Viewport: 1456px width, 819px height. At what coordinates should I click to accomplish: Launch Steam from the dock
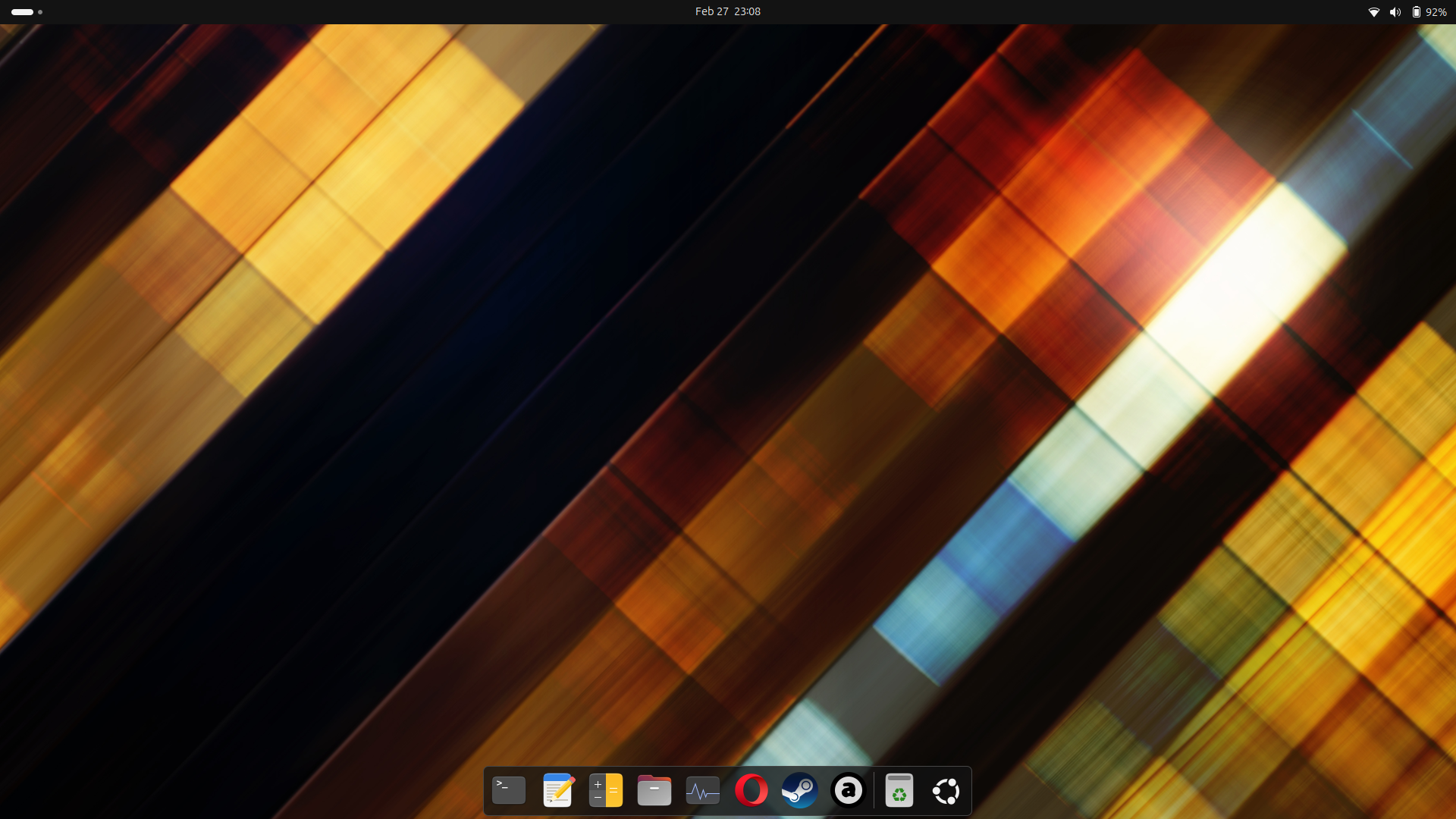(800, 791)
